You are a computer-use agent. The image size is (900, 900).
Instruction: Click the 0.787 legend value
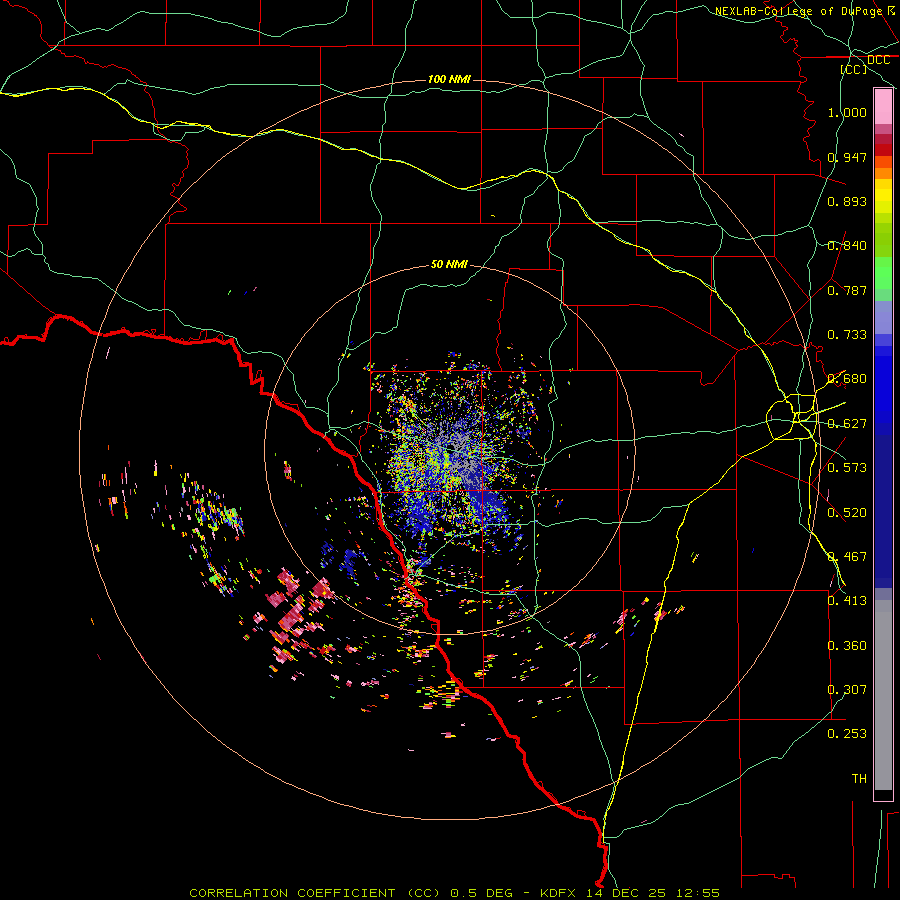(x=847, y=290)
